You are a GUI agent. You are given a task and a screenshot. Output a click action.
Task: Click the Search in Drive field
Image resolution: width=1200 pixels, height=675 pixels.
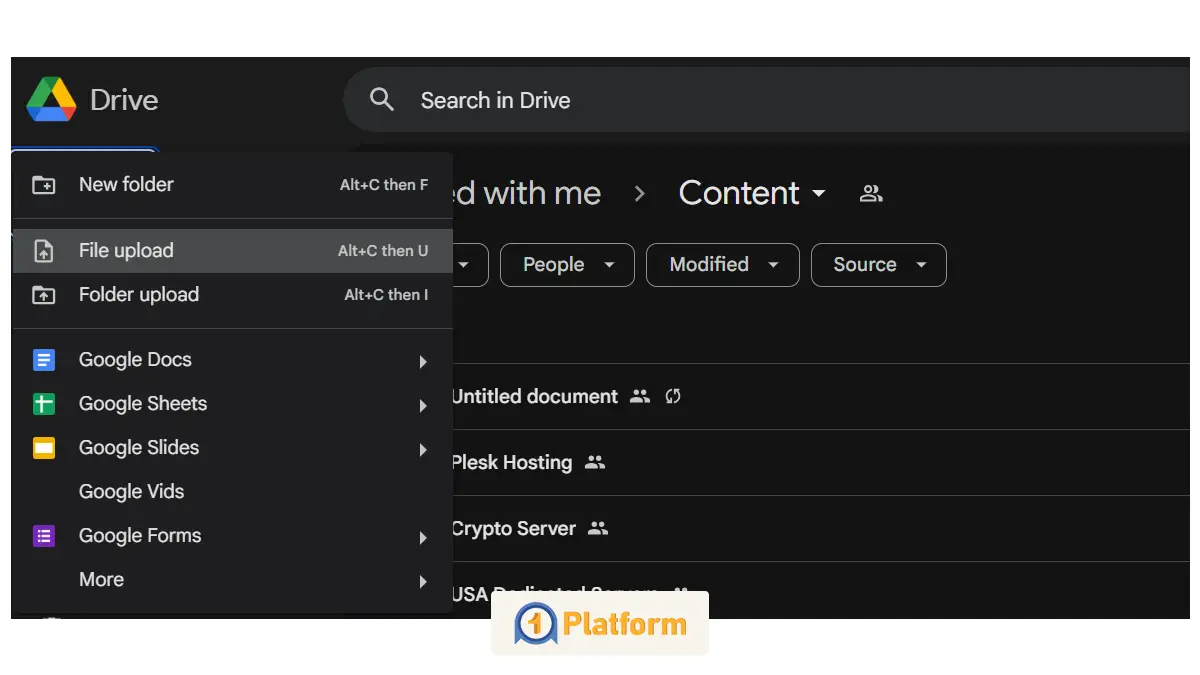pyautogui.click(x=700, y=100)
